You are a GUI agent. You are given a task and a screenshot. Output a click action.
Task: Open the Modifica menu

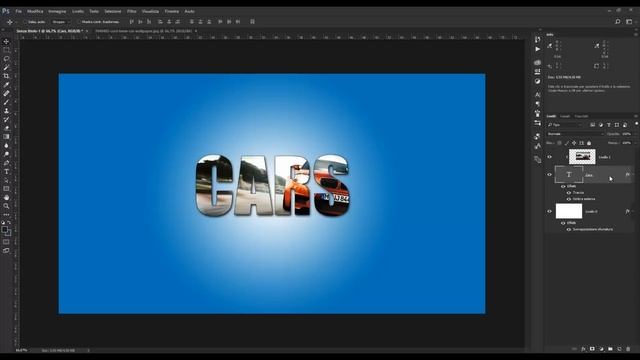click(x=35, y=11)
